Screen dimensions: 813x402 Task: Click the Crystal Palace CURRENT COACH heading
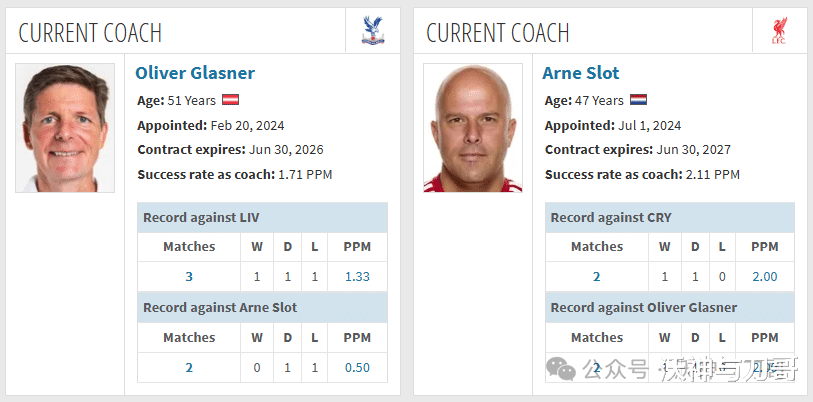(x=90, y=33)
